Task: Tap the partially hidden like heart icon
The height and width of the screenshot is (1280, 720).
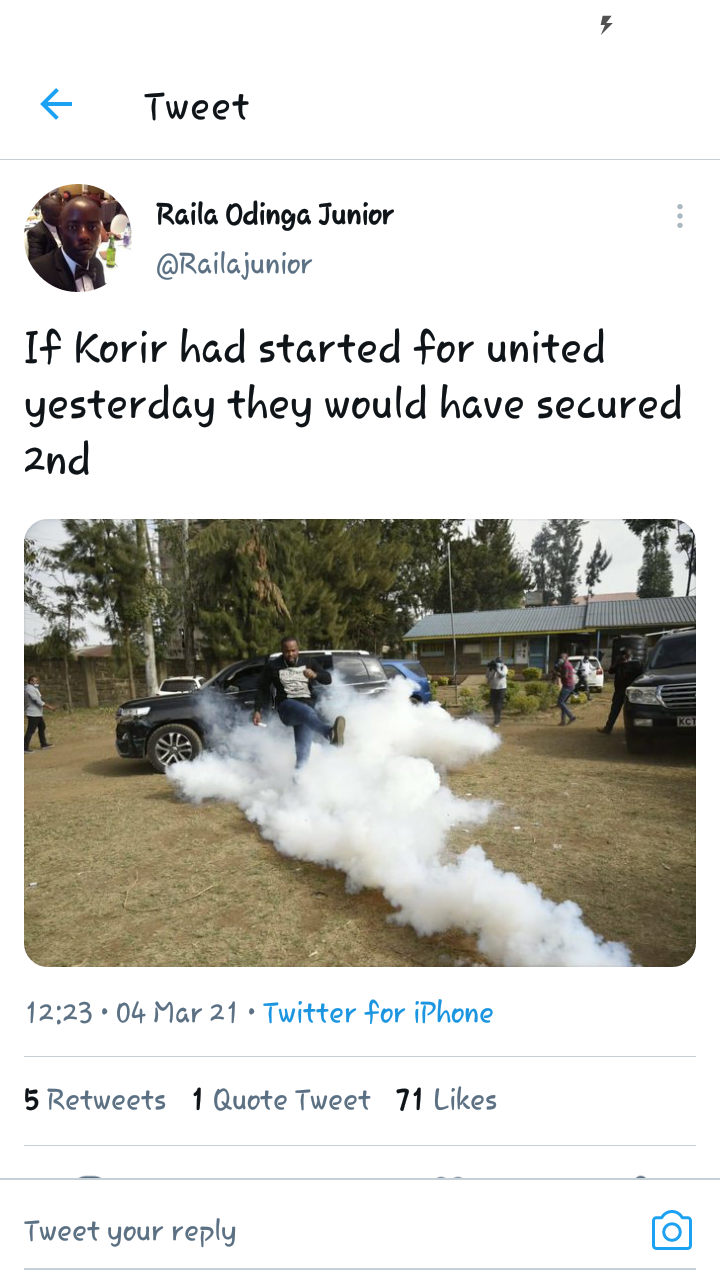Action: (x=449, y=1176)
